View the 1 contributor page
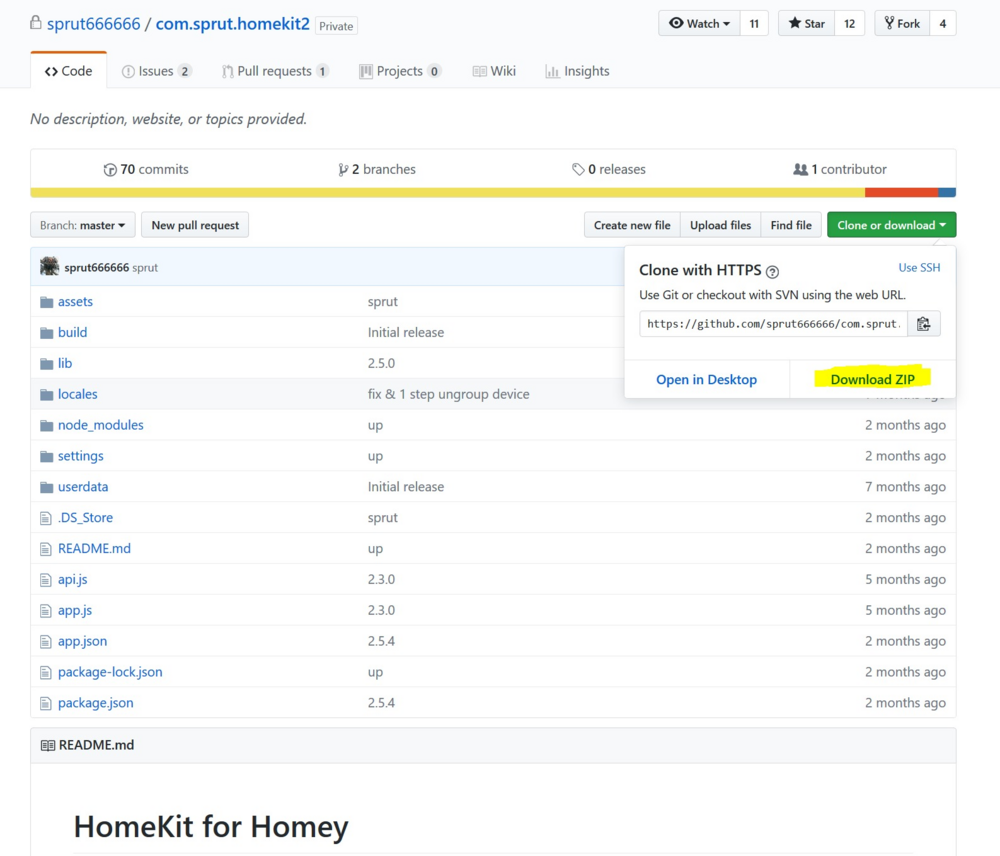 840,169
